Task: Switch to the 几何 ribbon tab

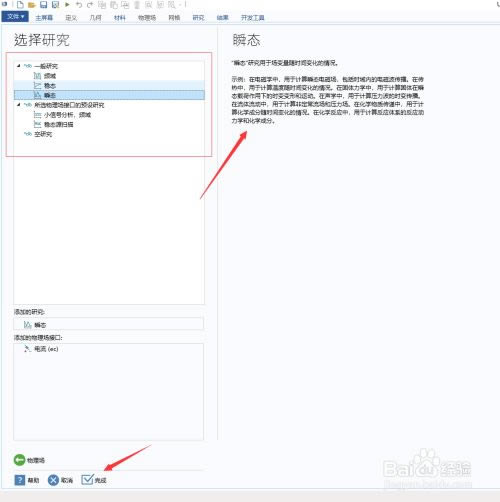Action: coord(95,18)
